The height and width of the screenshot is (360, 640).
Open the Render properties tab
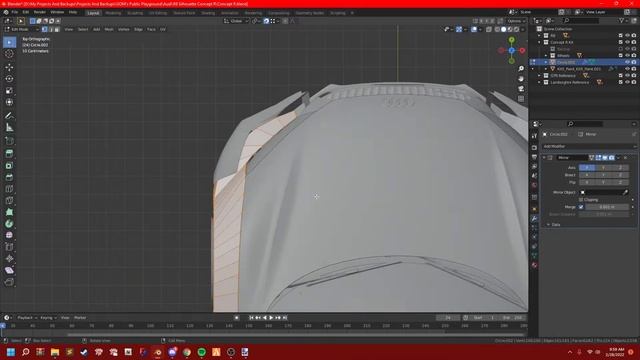click(534, 147)
